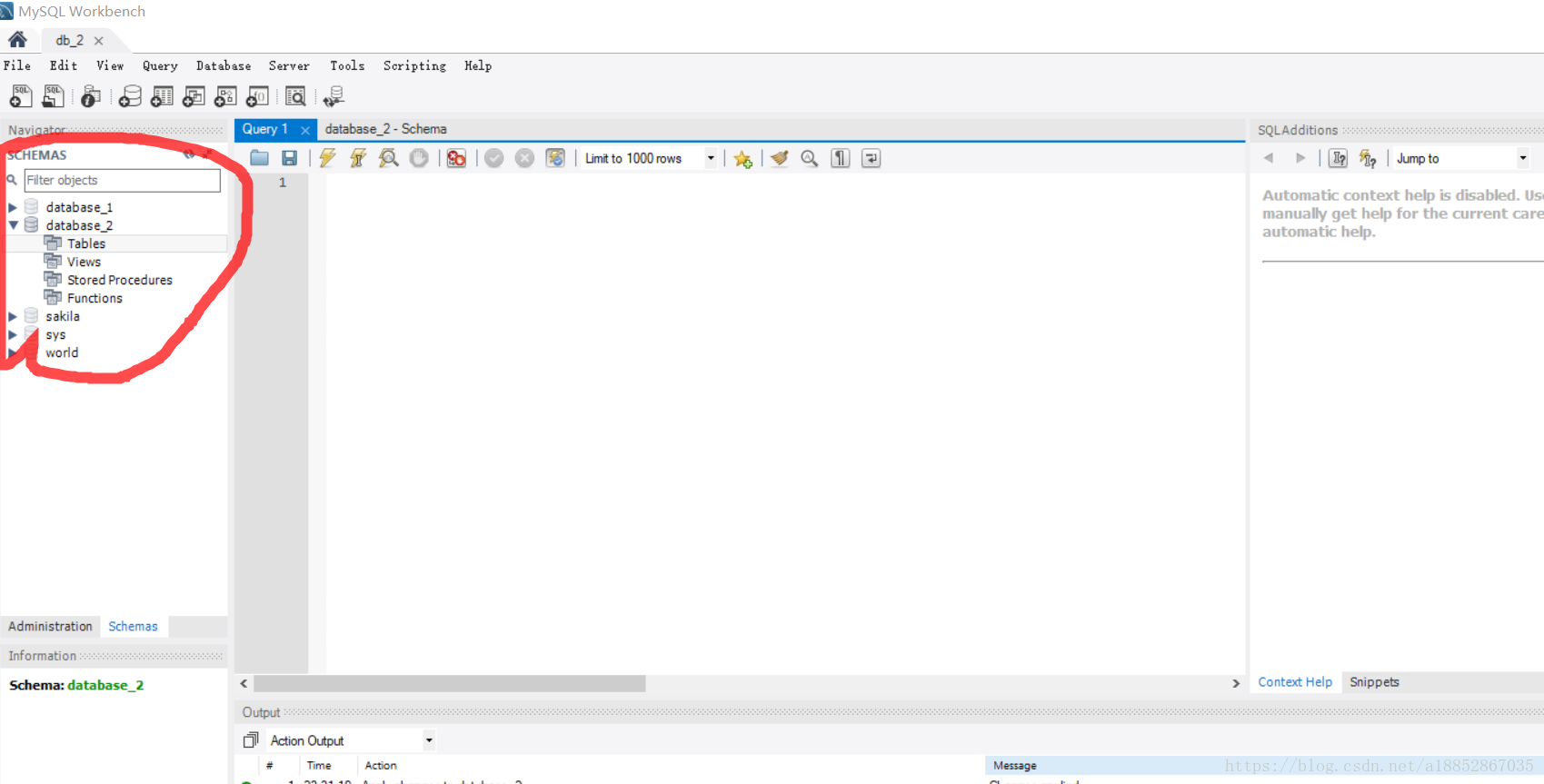This screenshot has width=1544, height=784.
Task: Create a new schema on the server
Action: (130, 95)
